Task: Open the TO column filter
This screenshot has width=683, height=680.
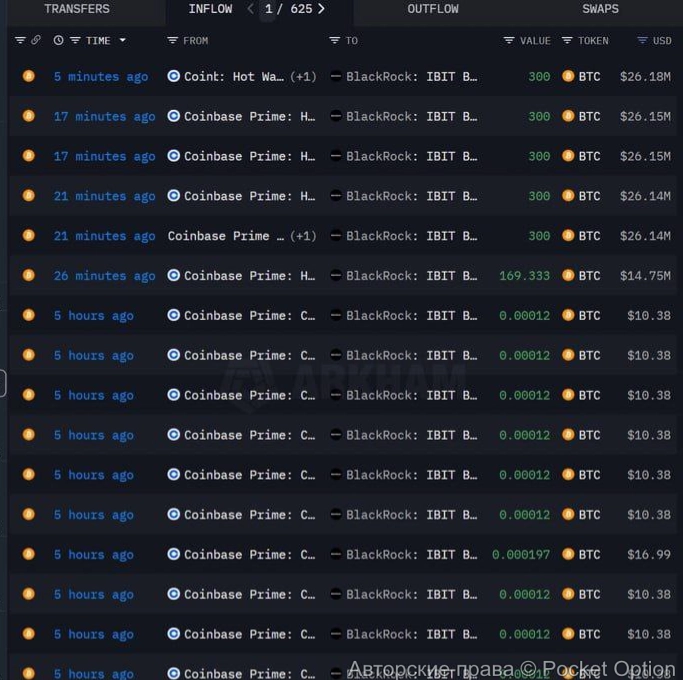Action: [335, 41]
